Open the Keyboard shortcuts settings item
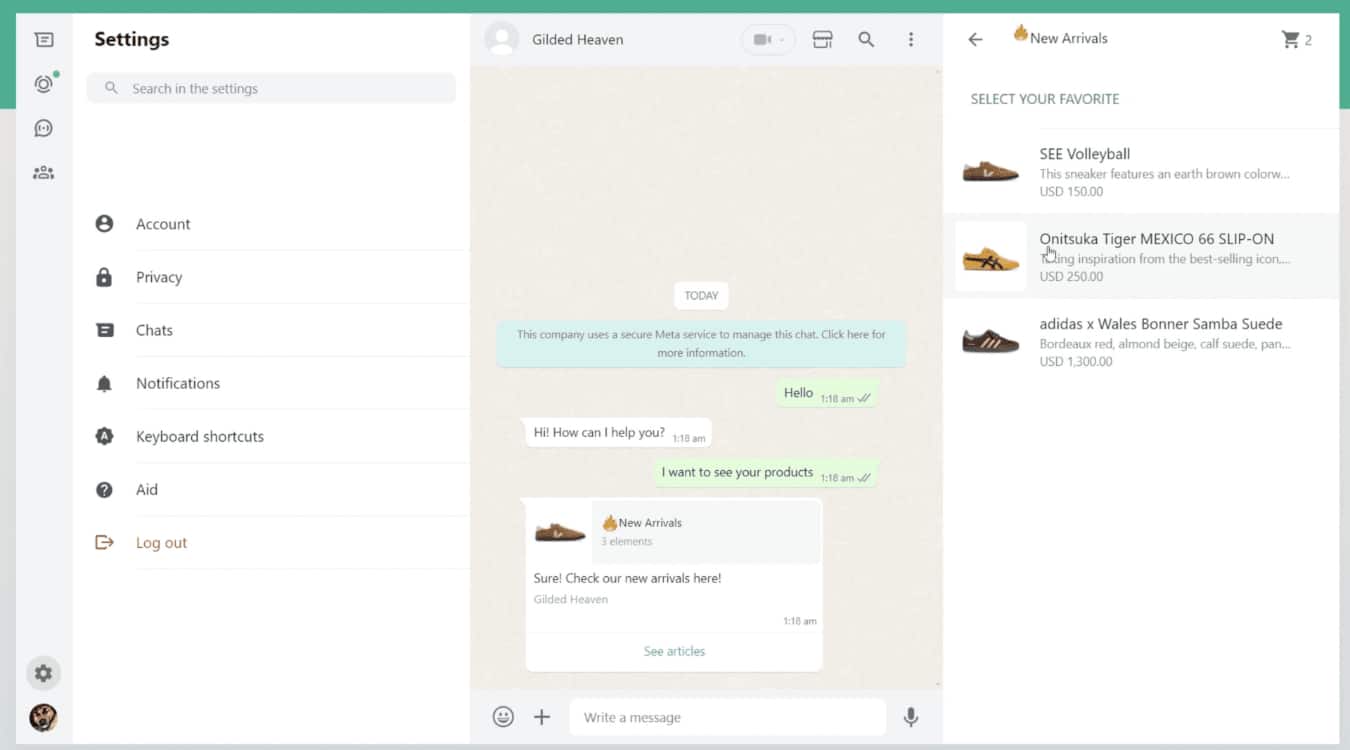The width and height of the screenshot is (1350, 750). [199, 436]
